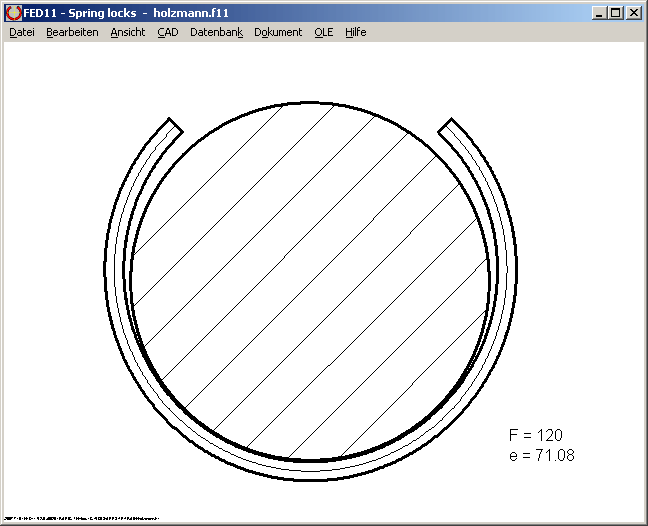Close the FED11 Spring locks window
Image resolution: width=648 pixels, height=526 pixels.
point(634,13)
